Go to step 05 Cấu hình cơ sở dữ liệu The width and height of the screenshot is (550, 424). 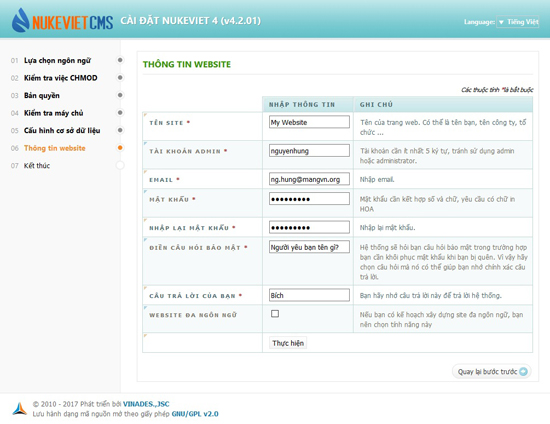62,130
